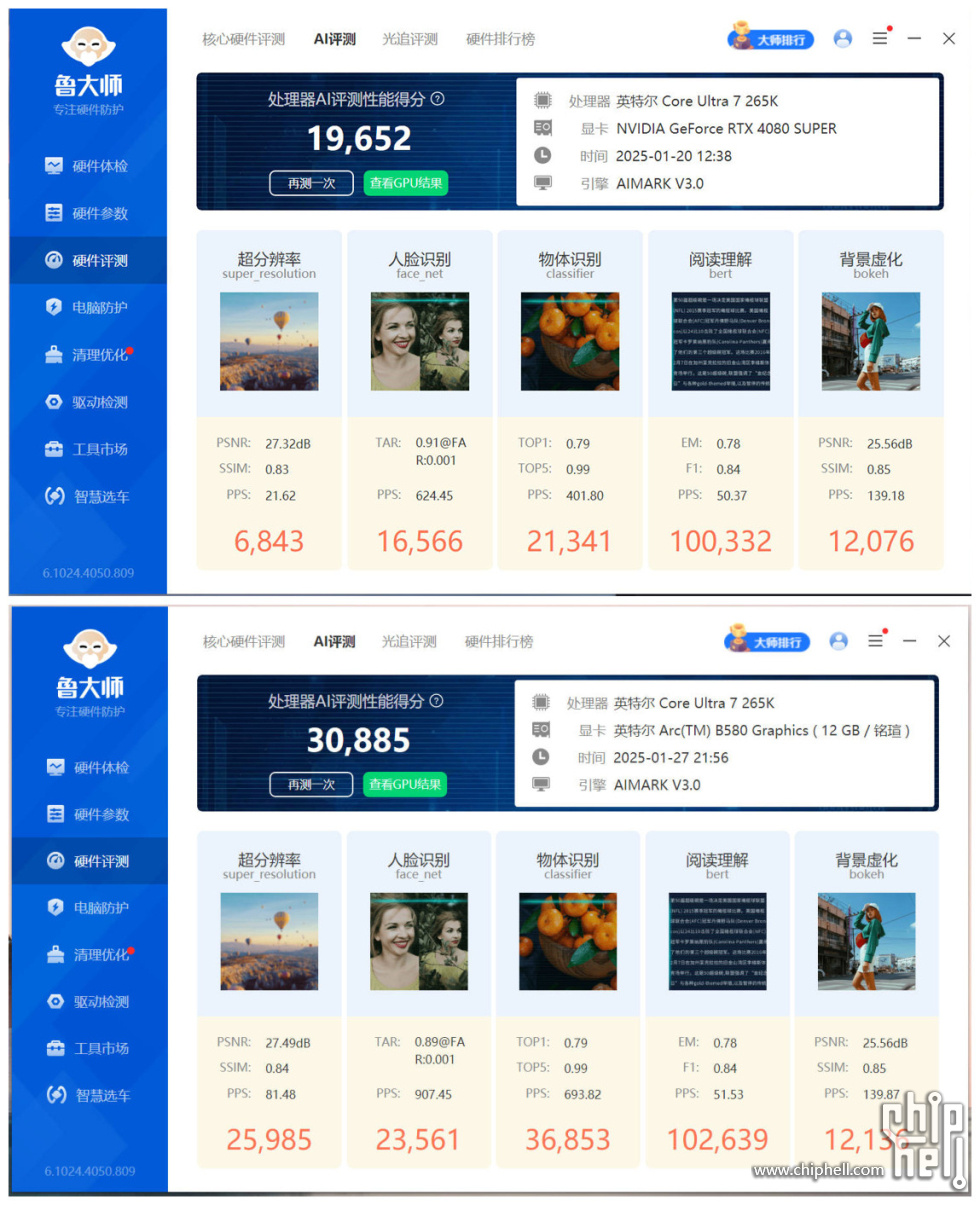Click the 物体识别 oranges thumbnail in the bottom window
Image resolution: width=980 pixels, height=1205 pixels.
[x=568, y=941]
